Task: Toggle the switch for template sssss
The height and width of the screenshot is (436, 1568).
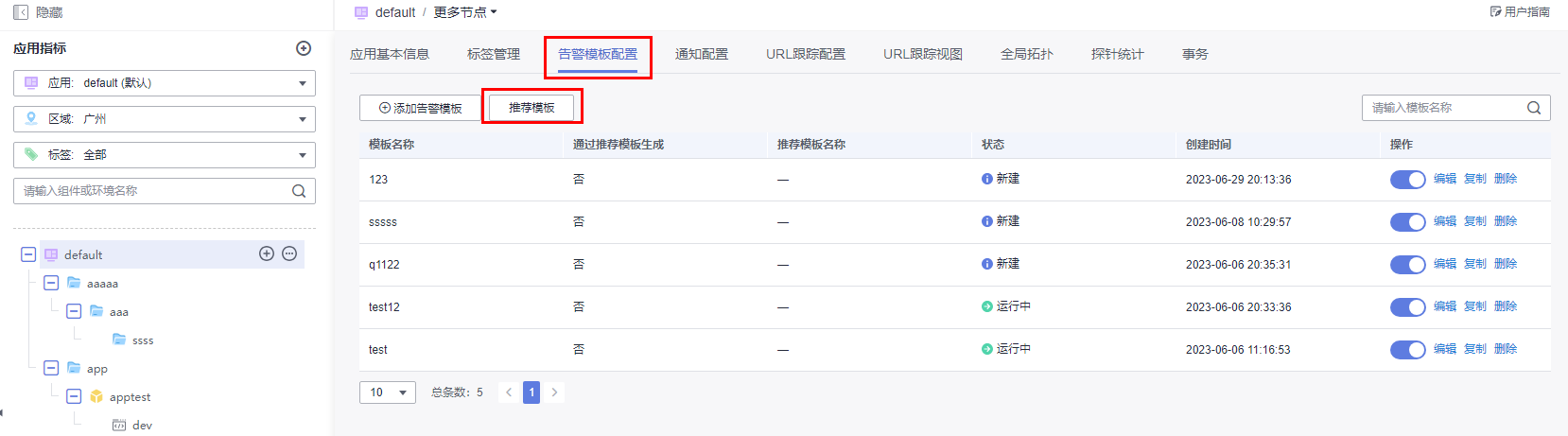Action: pyautogui.click(x=1407, y=222)
